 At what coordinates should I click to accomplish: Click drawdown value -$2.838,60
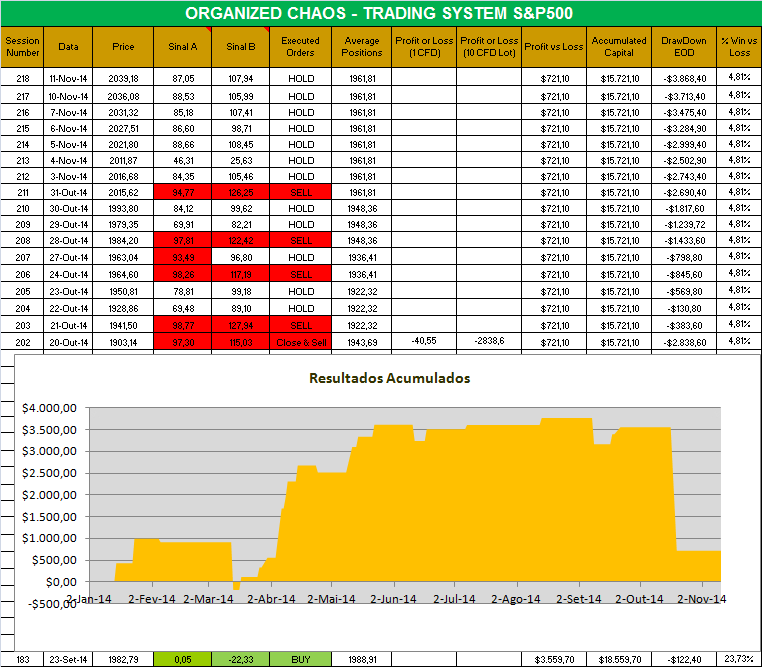coord(684,342)
